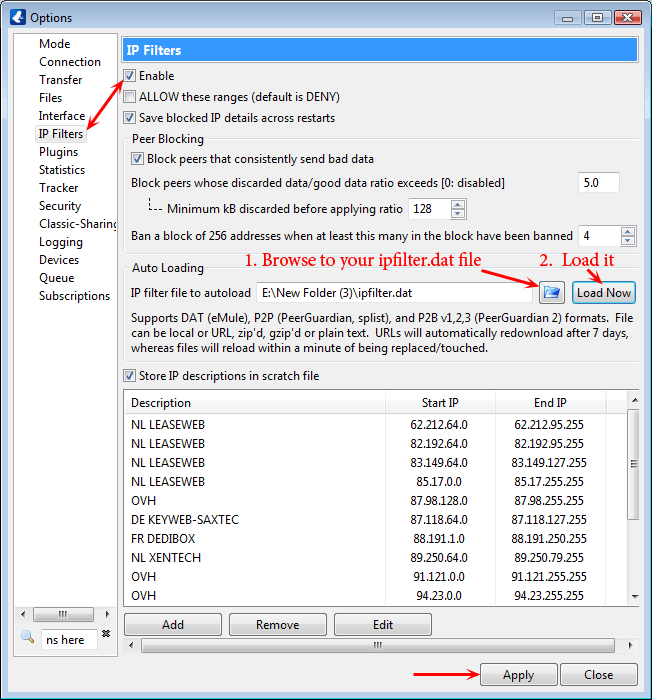
Task: Uncheck Store IP descriptions in scratch file
Action: (130, 376)
